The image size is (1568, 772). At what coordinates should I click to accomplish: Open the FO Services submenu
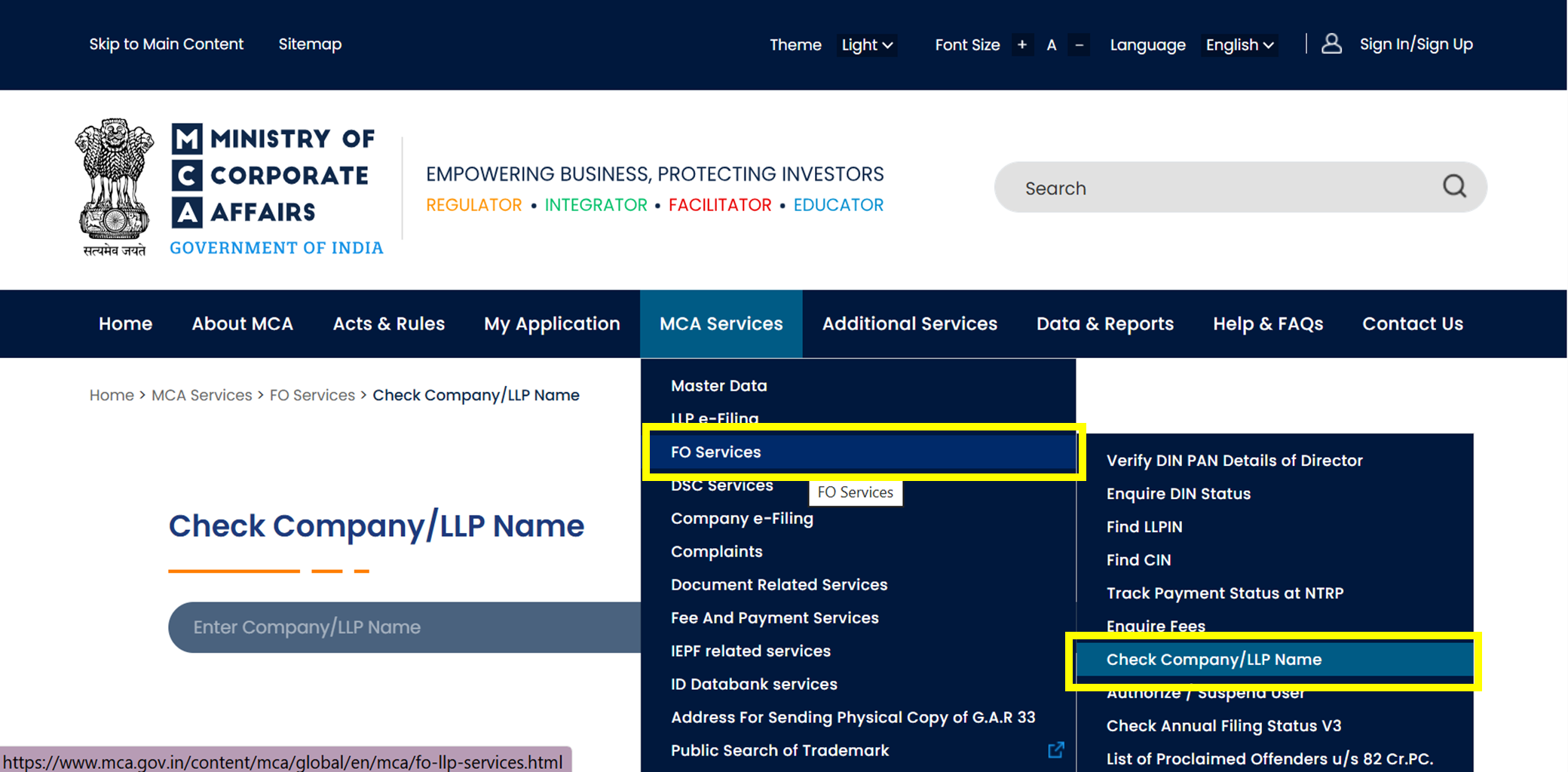(715, 452)
